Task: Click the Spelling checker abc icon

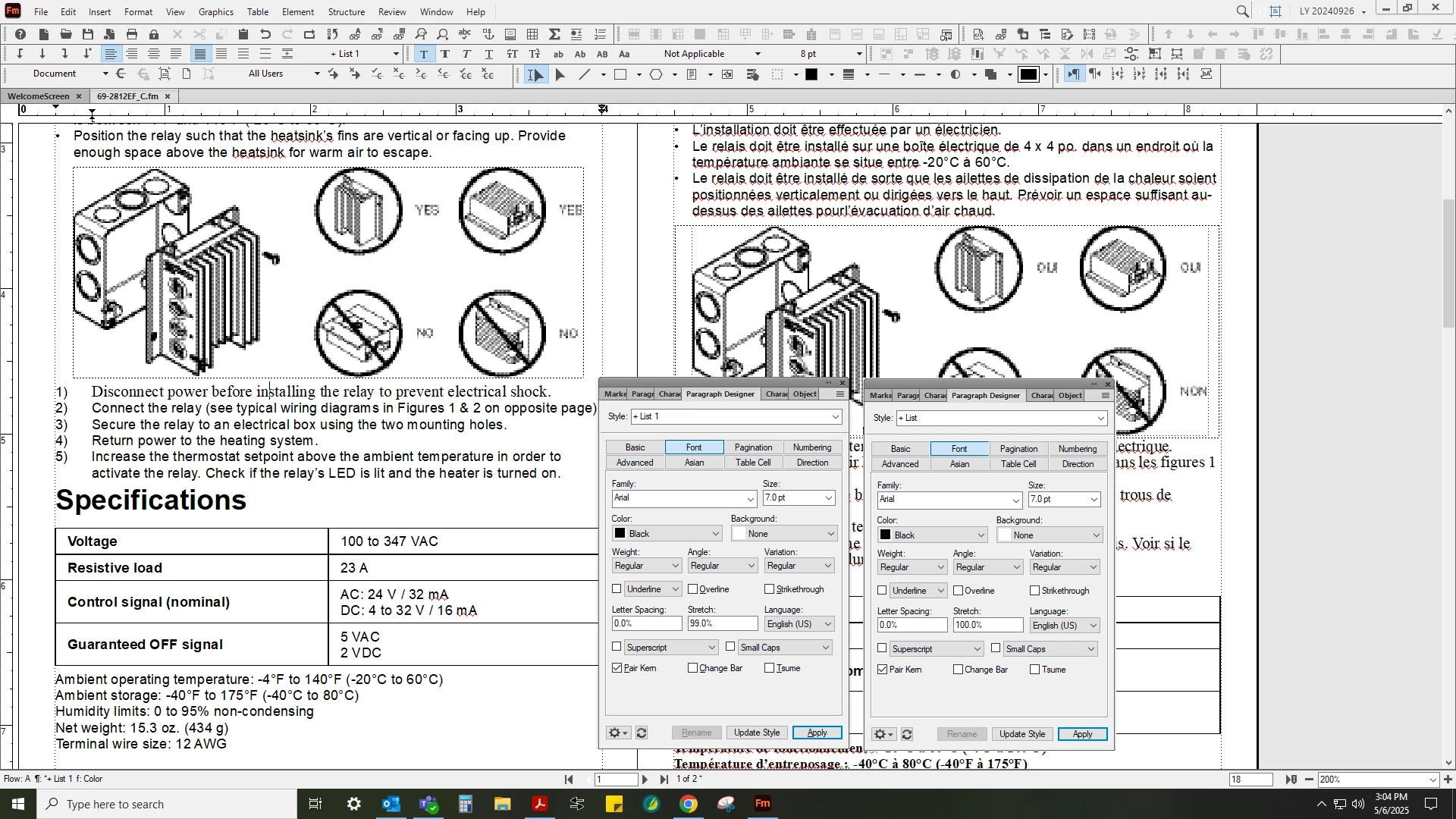Action: [x=465, y=34]
